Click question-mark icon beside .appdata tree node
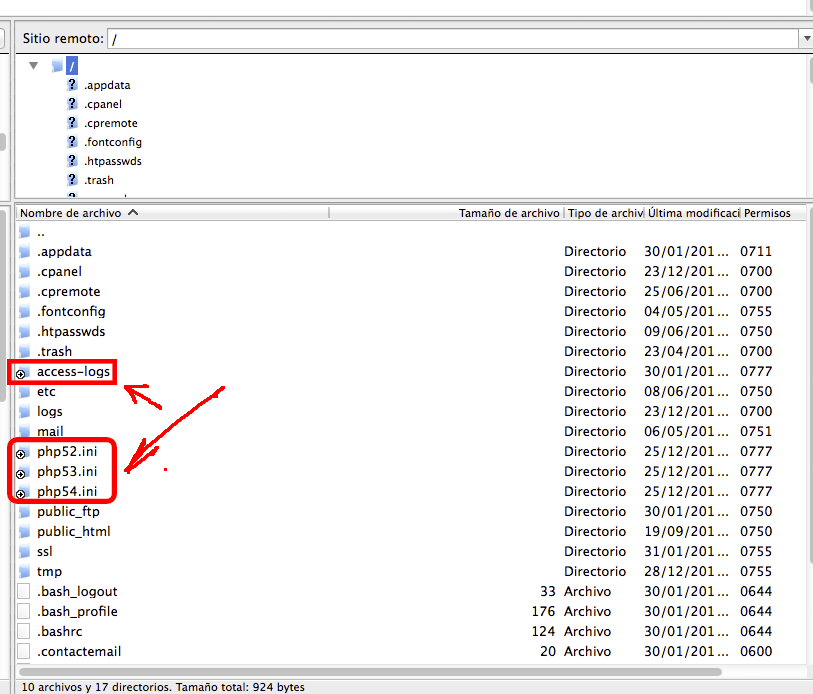Screen dimensions: 813x694 72,85
